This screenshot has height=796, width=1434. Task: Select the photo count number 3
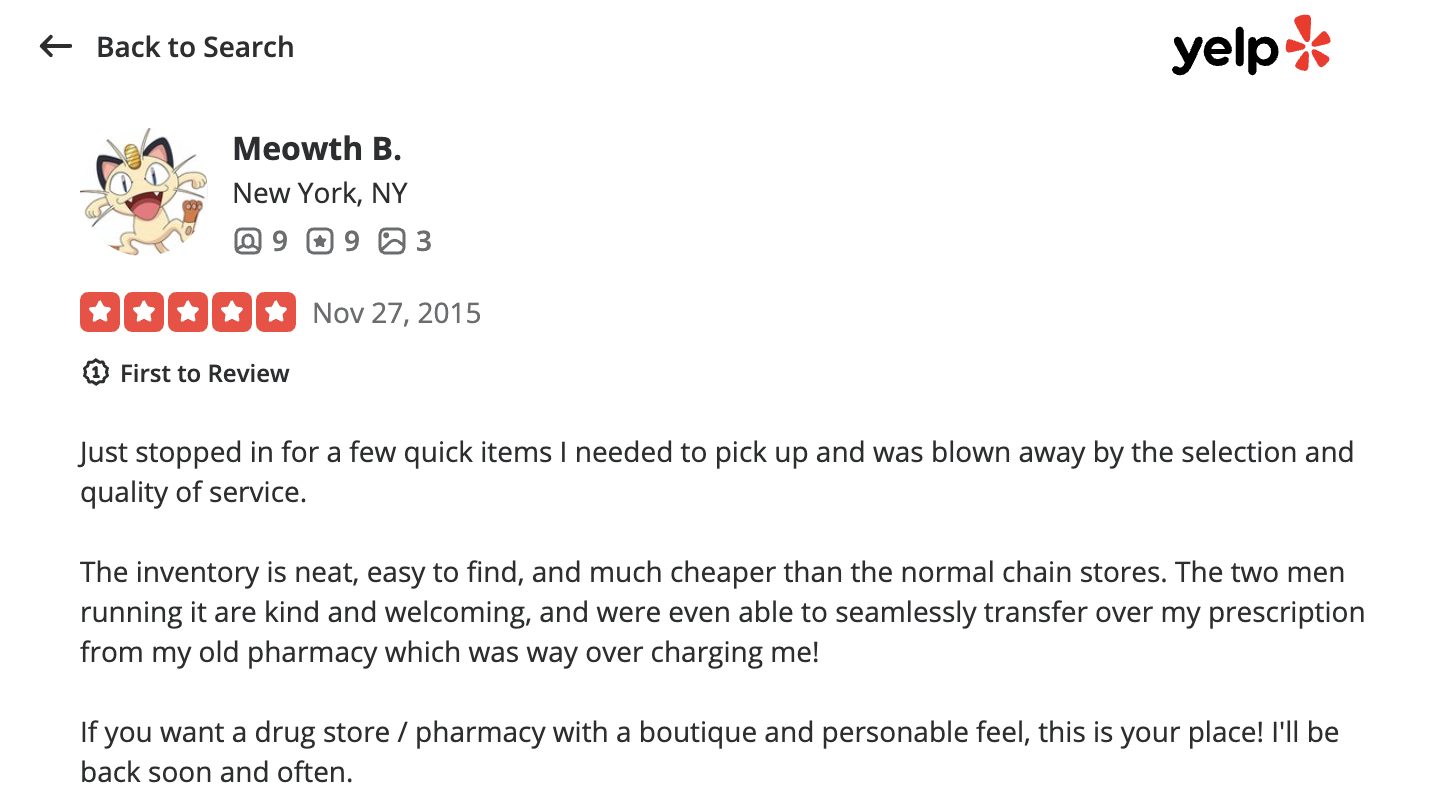[424, 241]
